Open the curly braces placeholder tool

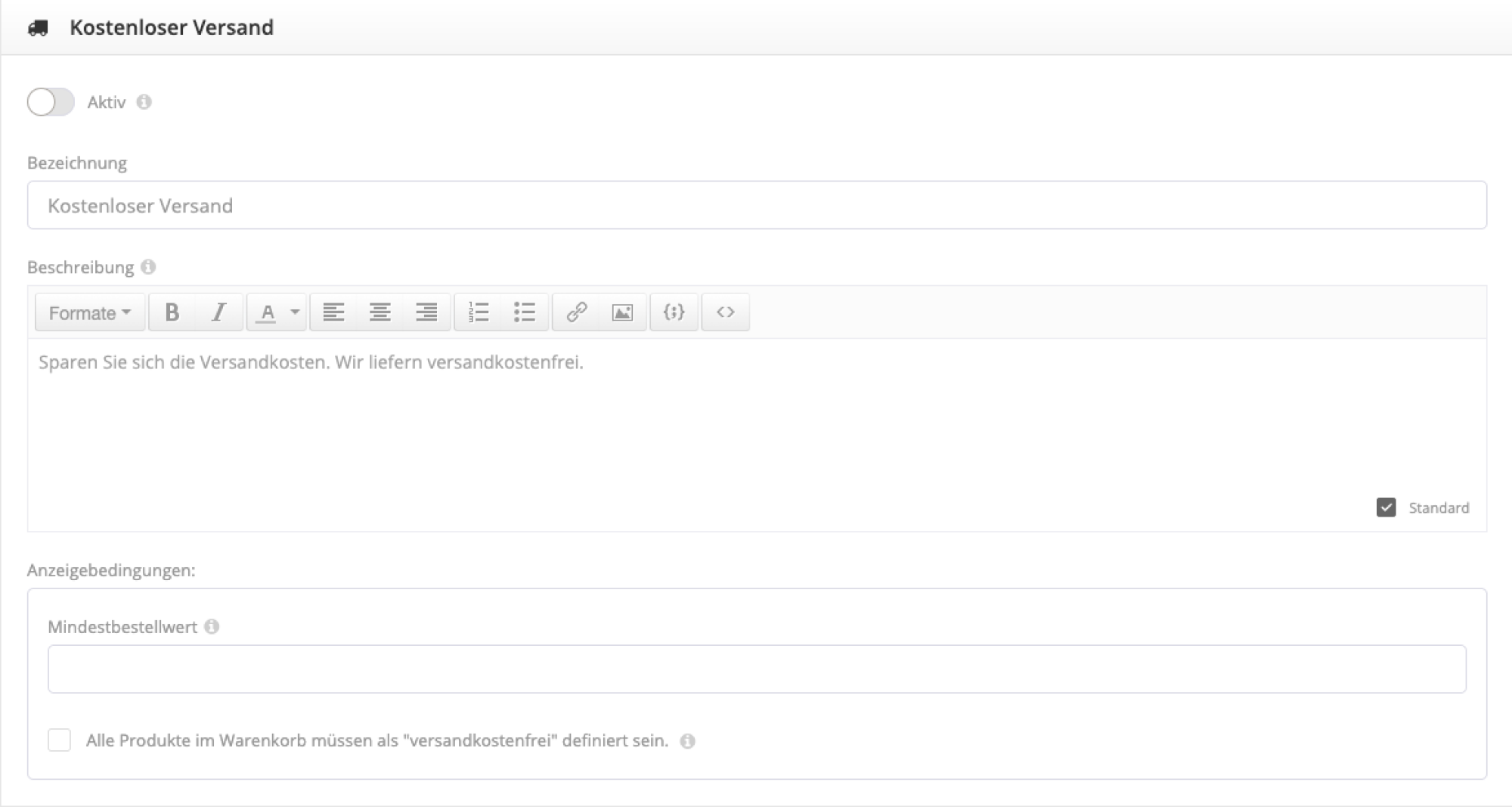point(674,312)
